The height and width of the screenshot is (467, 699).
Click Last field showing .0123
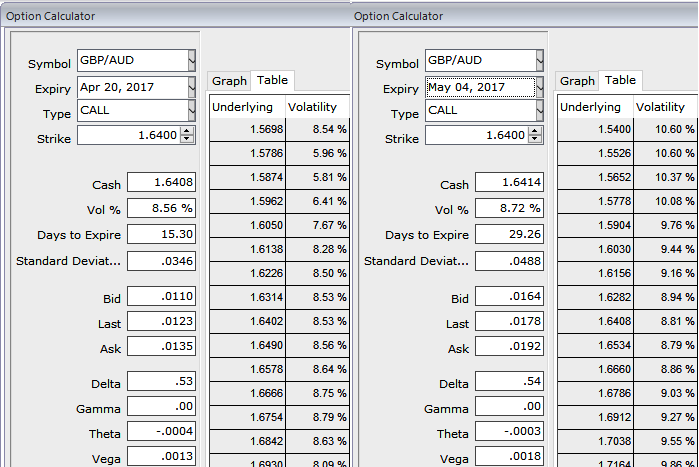[x=161, y=321]
